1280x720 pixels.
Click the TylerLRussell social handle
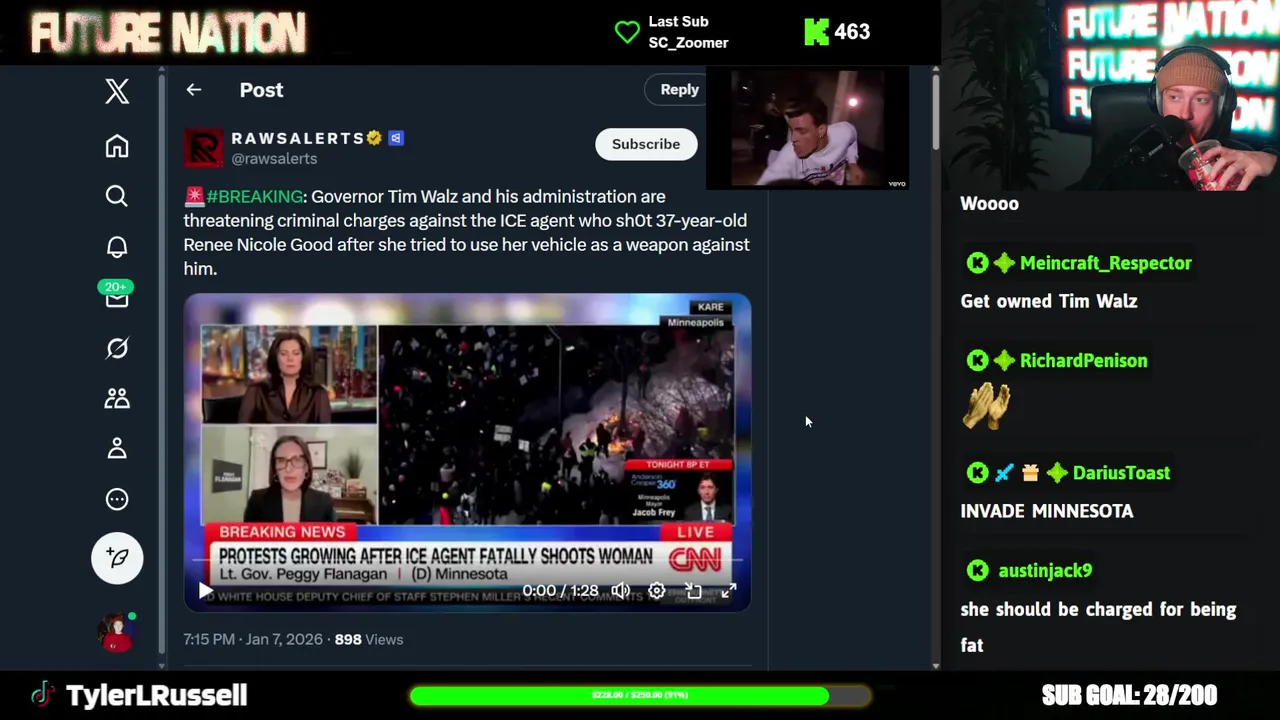pyautogui.click(x=156, y=695)
